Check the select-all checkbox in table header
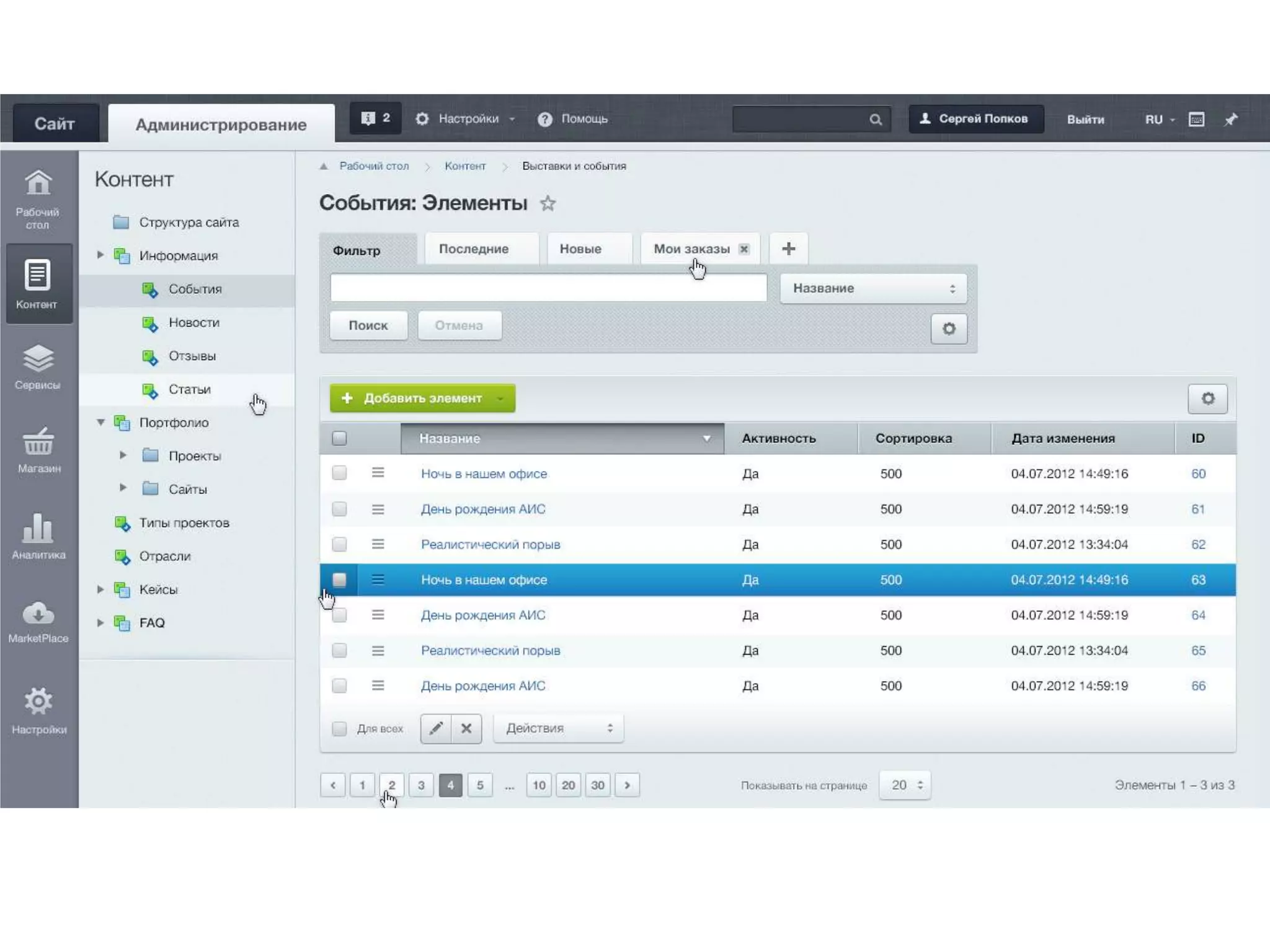Screen dimensions: 1270x952 [x=339, y=439]
